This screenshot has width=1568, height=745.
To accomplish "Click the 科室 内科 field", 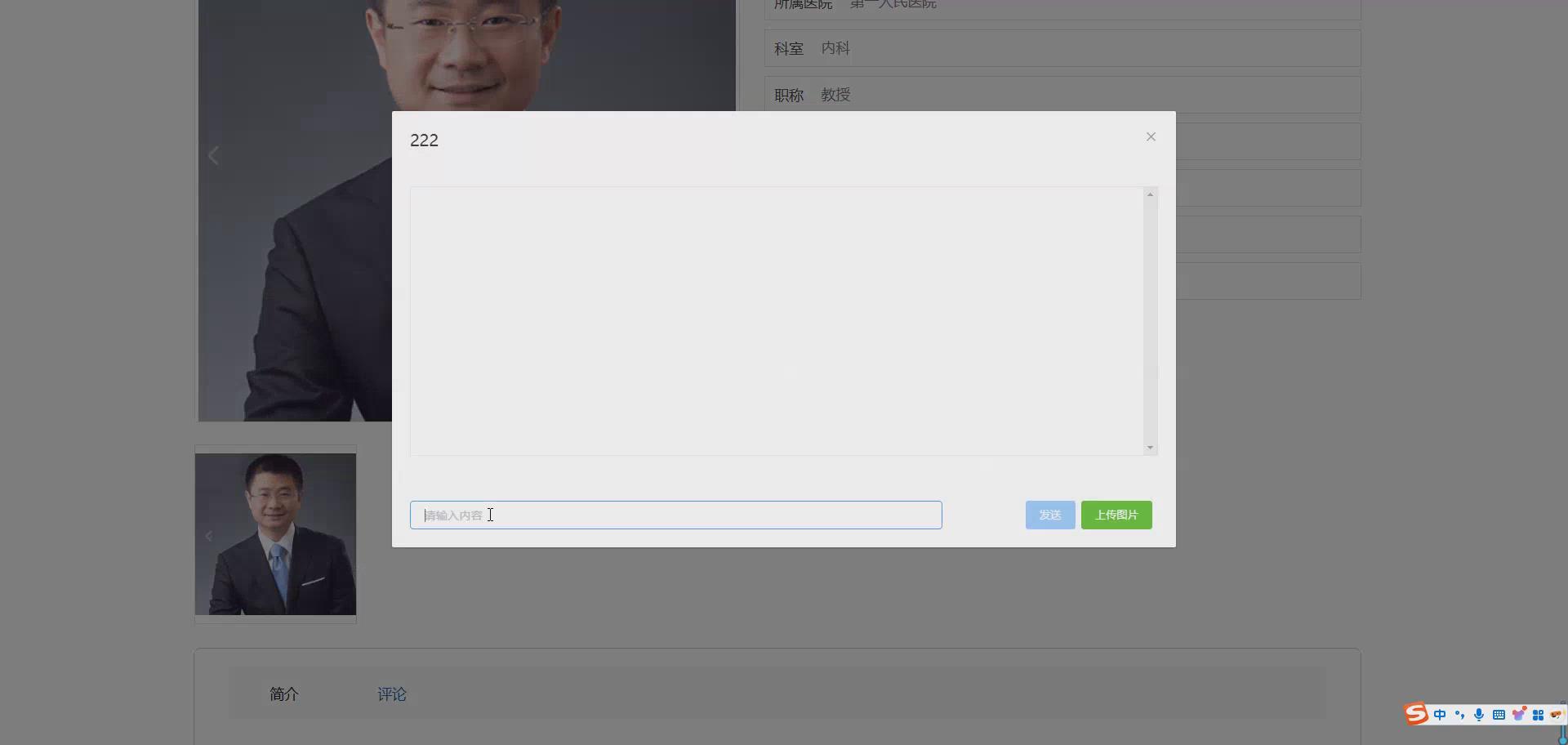I will coord(1062,48).
